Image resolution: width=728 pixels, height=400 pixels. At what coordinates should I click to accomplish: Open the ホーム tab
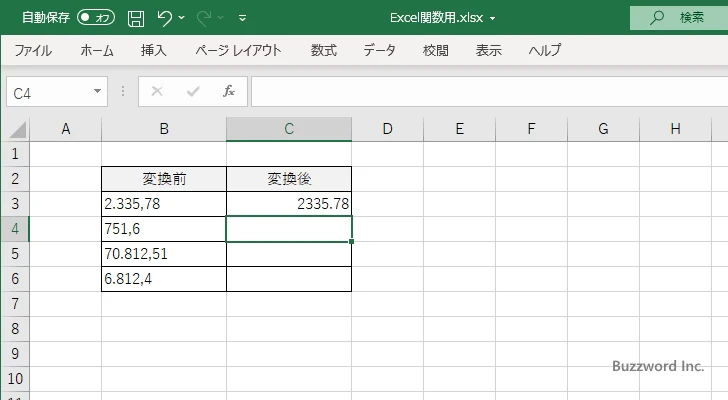pyautogui.click(x=97, y=50)
